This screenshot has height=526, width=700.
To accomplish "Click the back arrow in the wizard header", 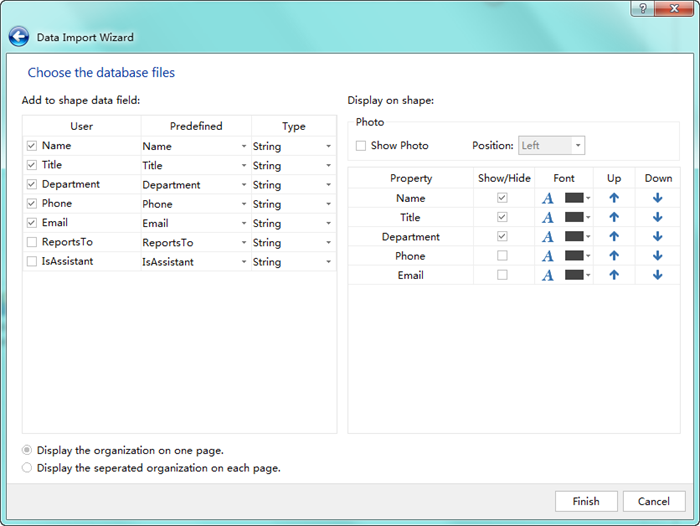I will [18, 37].
